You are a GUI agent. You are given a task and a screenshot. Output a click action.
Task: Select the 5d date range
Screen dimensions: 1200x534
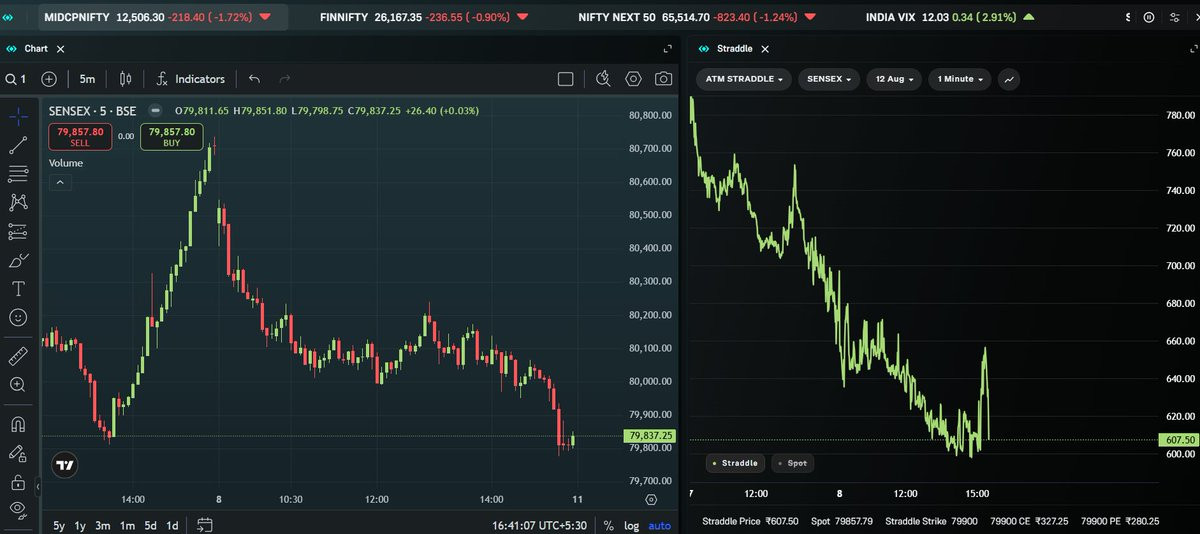(x=150, y=525)
